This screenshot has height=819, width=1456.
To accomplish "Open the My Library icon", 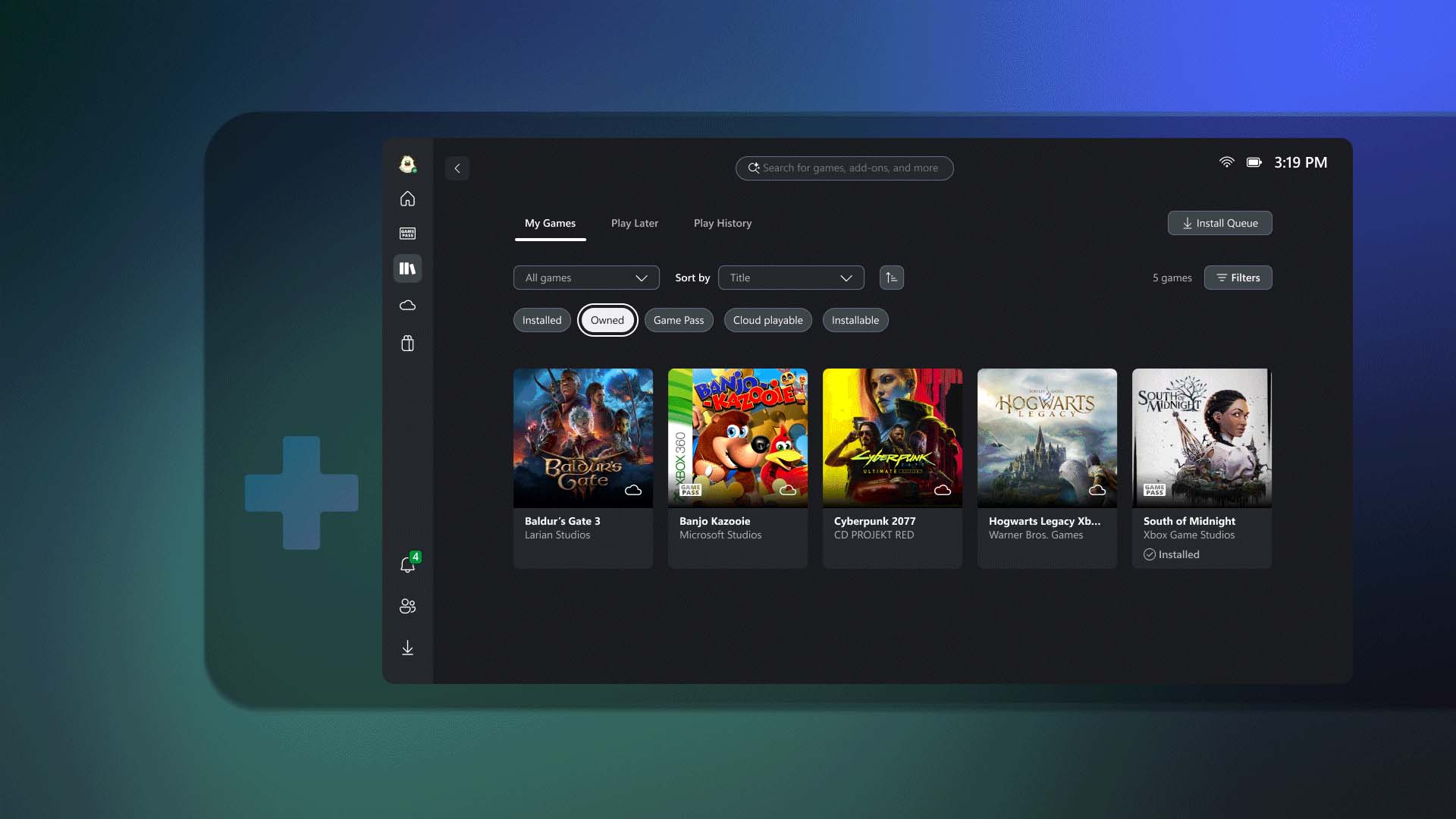I will pyautogui.click(x=407, y=268).
